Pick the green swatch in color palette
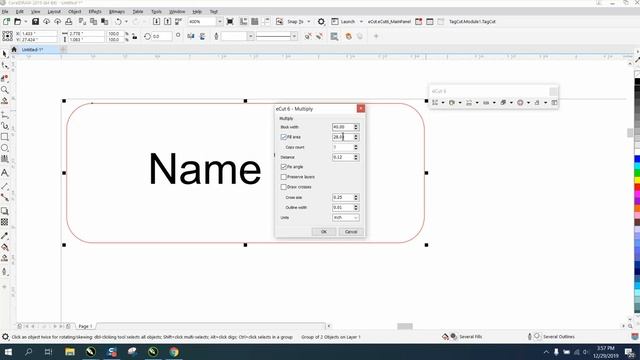 click(x=637, y=173)
